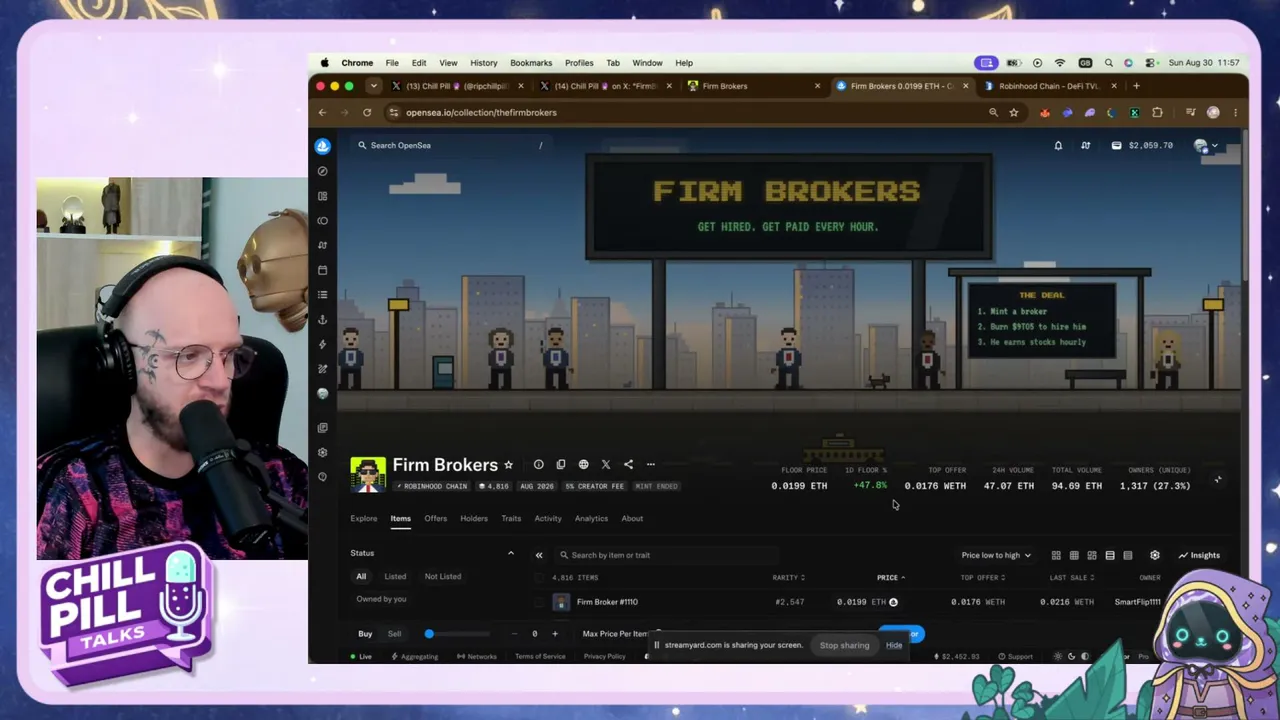Open the Terms of Service link
Image resolution: width=1280 pixels, height=720 pixels.
pos(540,657)
